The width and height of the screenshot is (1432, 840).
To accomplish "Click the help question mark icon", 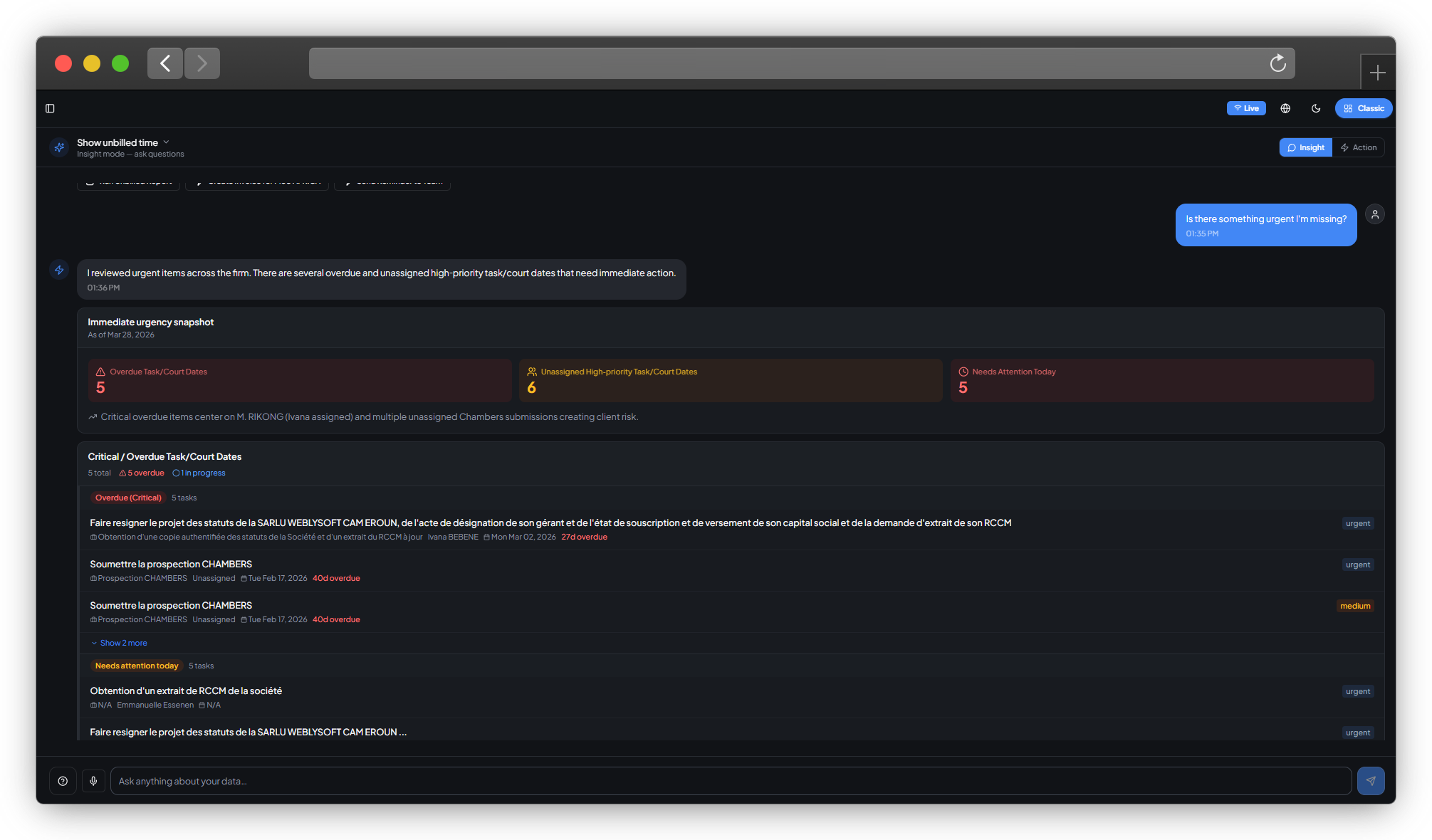I will pyautogui.click(x=63, y=781).
